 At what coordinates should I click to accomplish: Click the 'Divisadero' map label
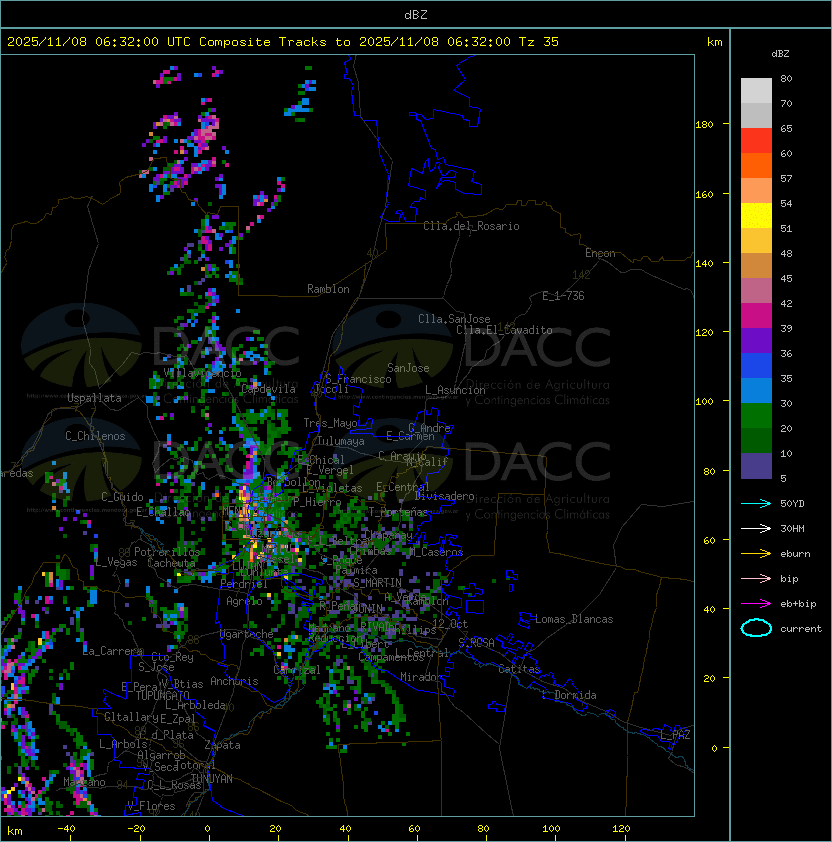pos(445,496)
